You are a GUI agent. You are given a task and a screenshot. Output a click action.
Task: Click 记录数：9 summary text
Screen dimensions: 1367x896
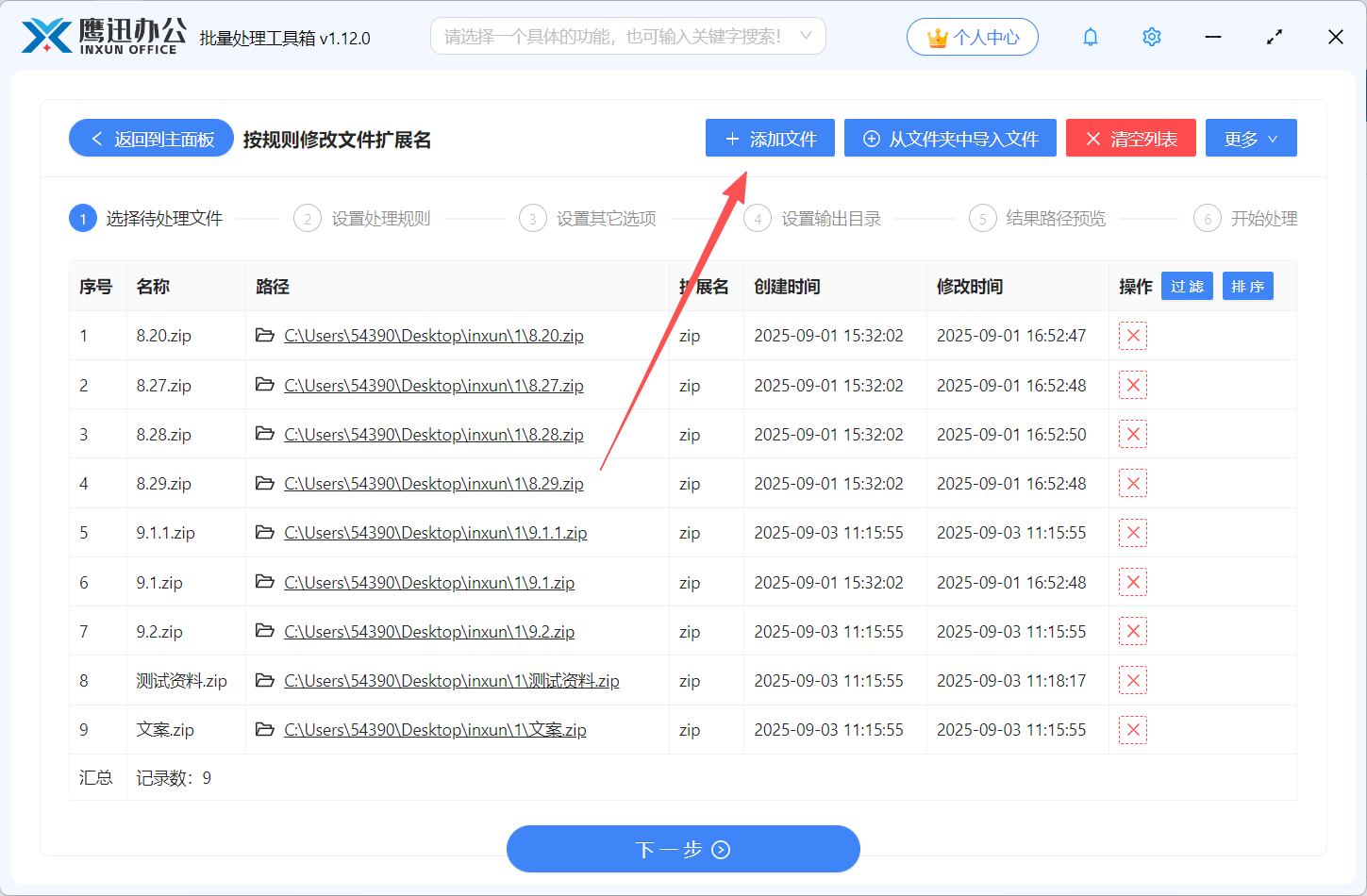pyautogui.click(x=174, y=778)
